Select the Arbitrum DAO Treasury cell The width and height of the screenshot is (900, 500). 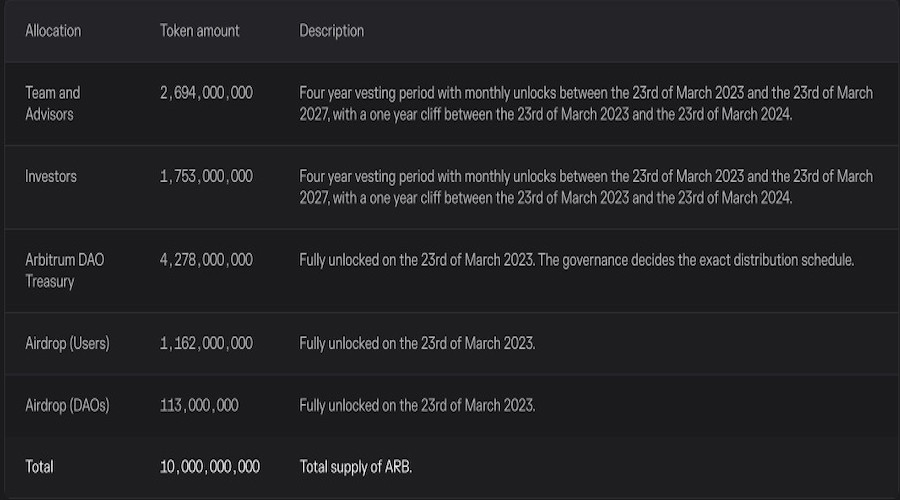(64, 270)
